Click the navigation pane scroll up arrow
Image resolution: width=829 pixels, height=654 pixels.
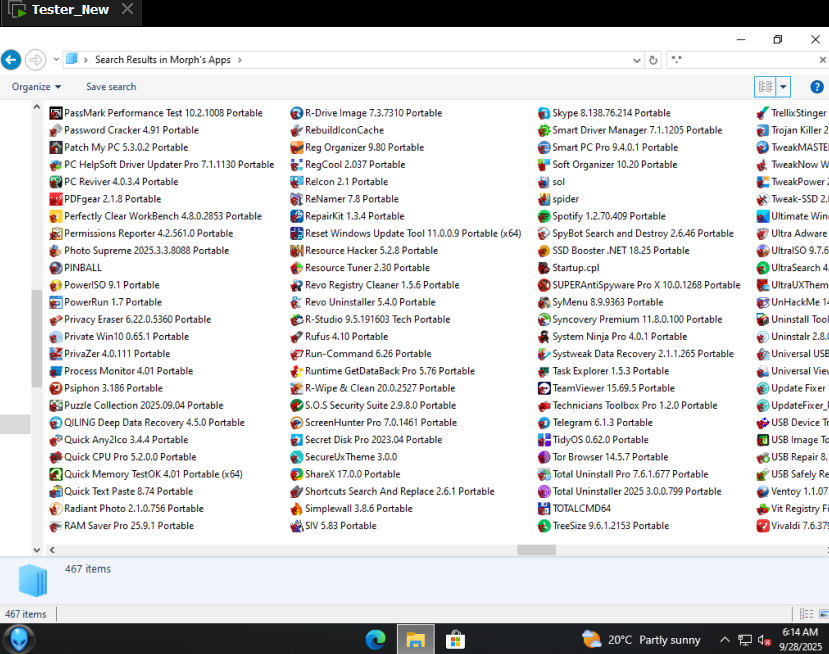tap(36, 107)
